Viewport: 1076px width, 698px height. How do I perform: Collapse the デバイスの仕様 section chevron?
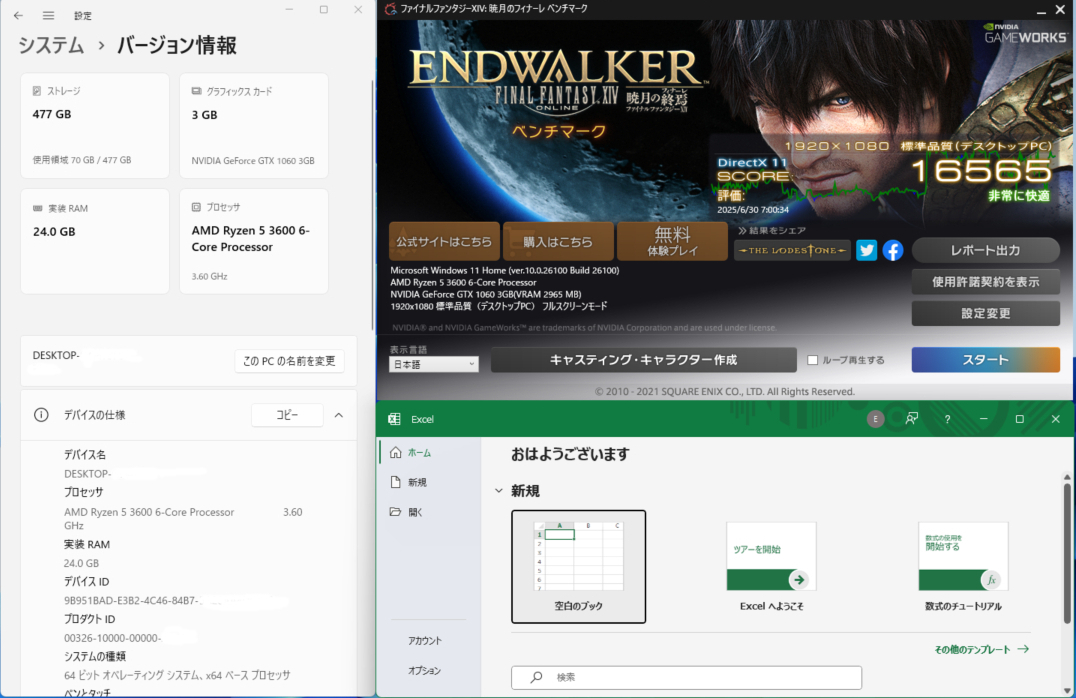click(x=339, y=415)
